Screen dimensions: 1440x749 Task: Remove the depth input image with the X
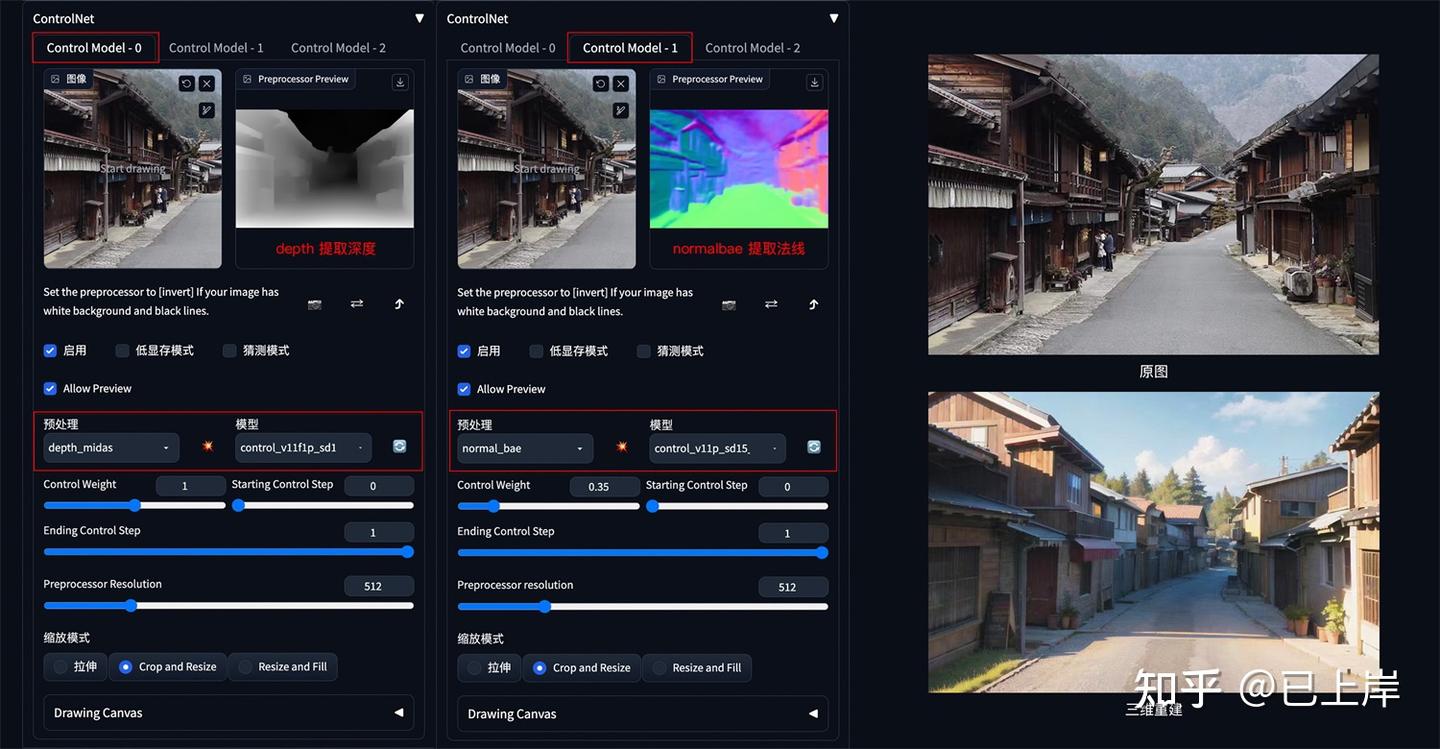207,83
